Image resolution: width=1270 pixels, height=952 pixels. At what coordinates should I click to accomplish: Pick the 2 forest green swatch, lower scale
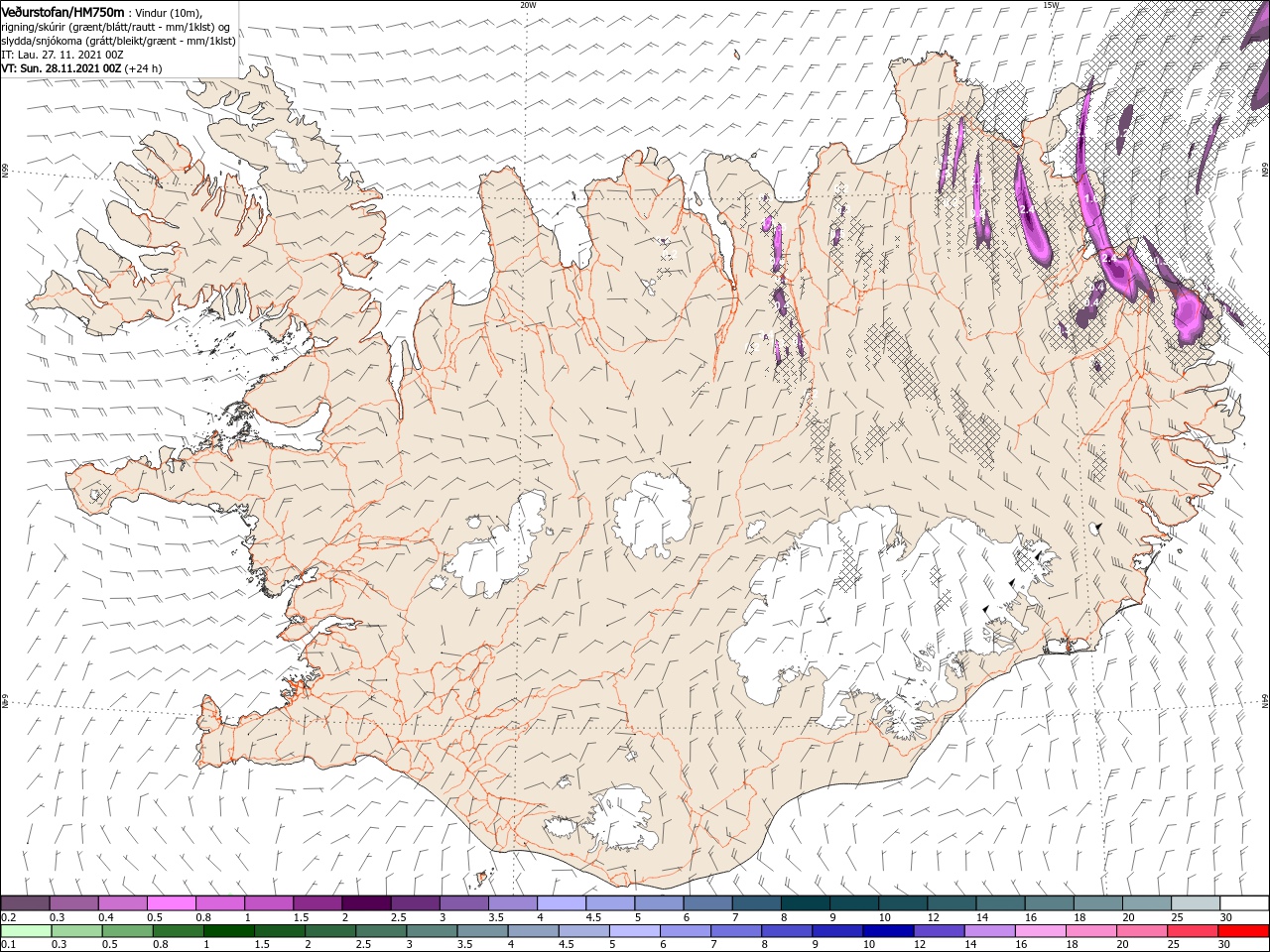tap(329, 931)
